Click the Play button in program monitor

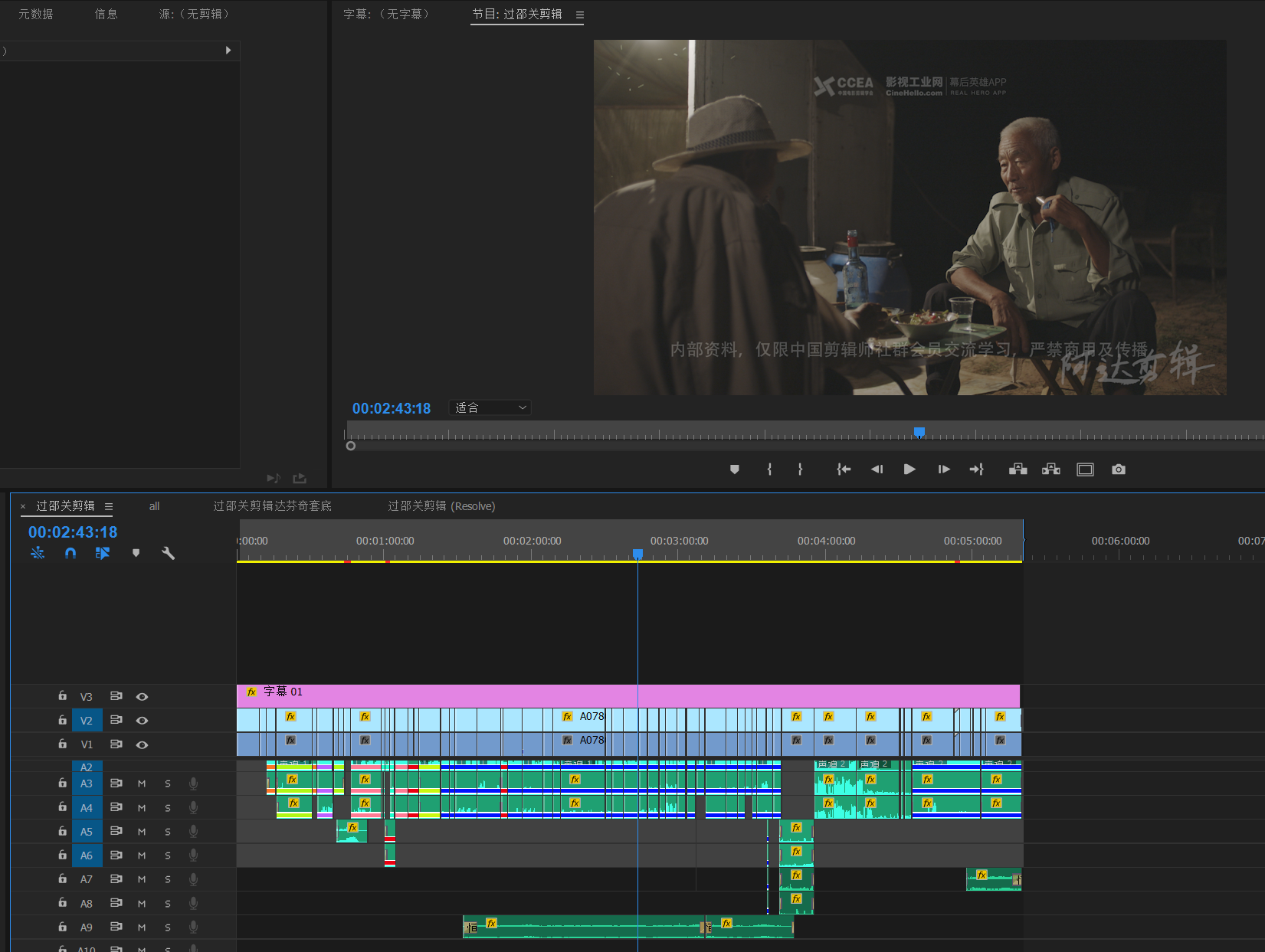click(909, 469)
